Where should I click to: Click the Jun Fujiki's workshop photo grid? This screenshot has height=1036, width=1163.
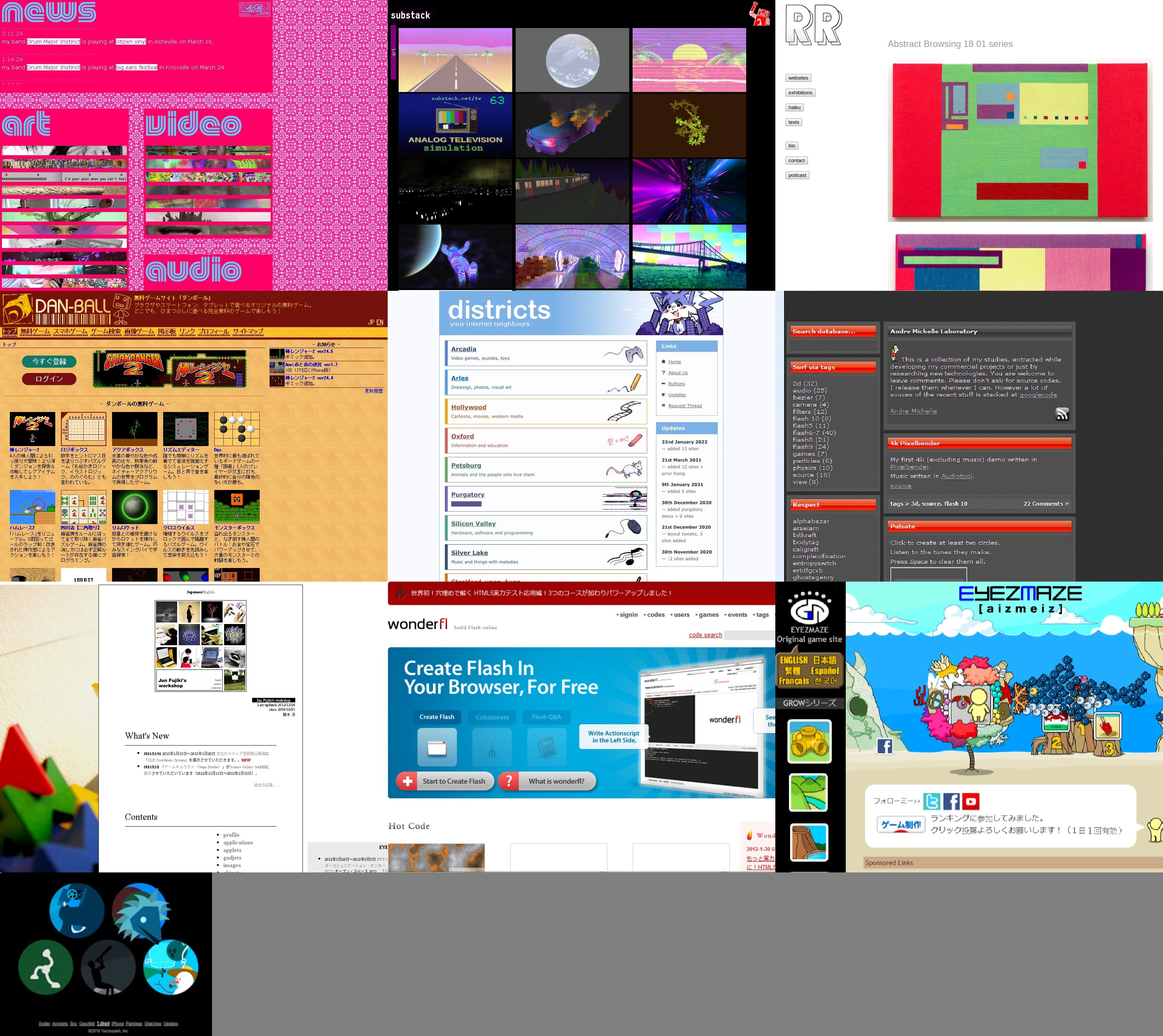(200, 646)
